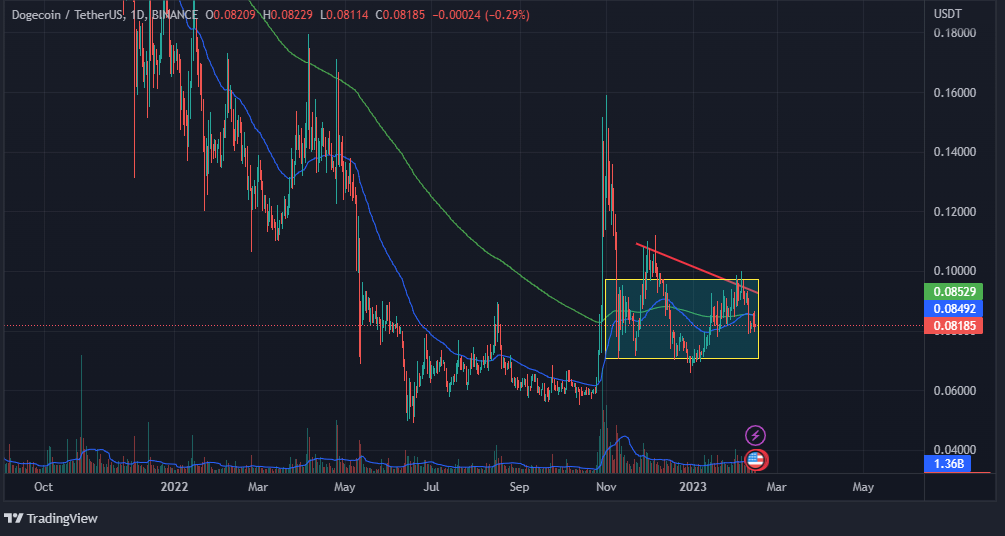Click the Nov label on time axis

pyautogui.click(x=606, y=487)
